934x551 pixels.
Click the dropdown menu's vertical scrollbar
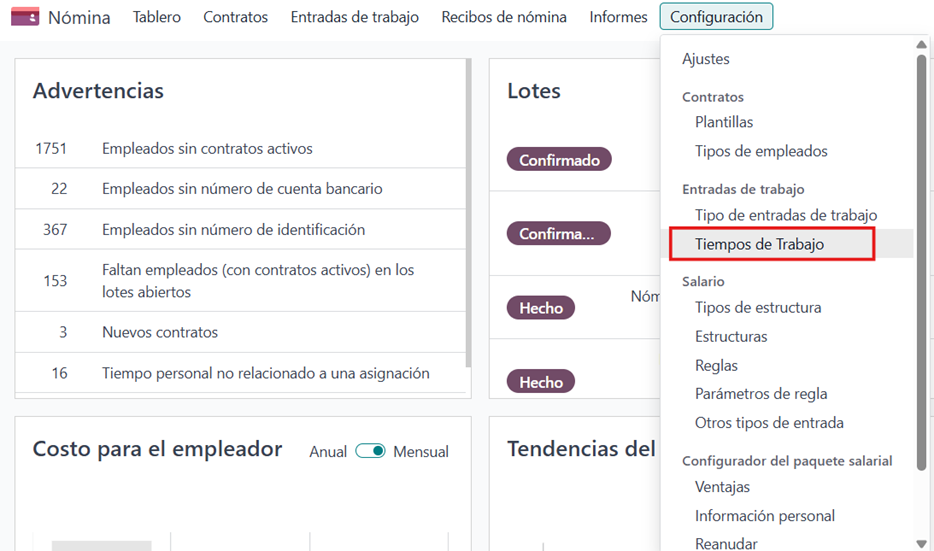tap(921, 250)
